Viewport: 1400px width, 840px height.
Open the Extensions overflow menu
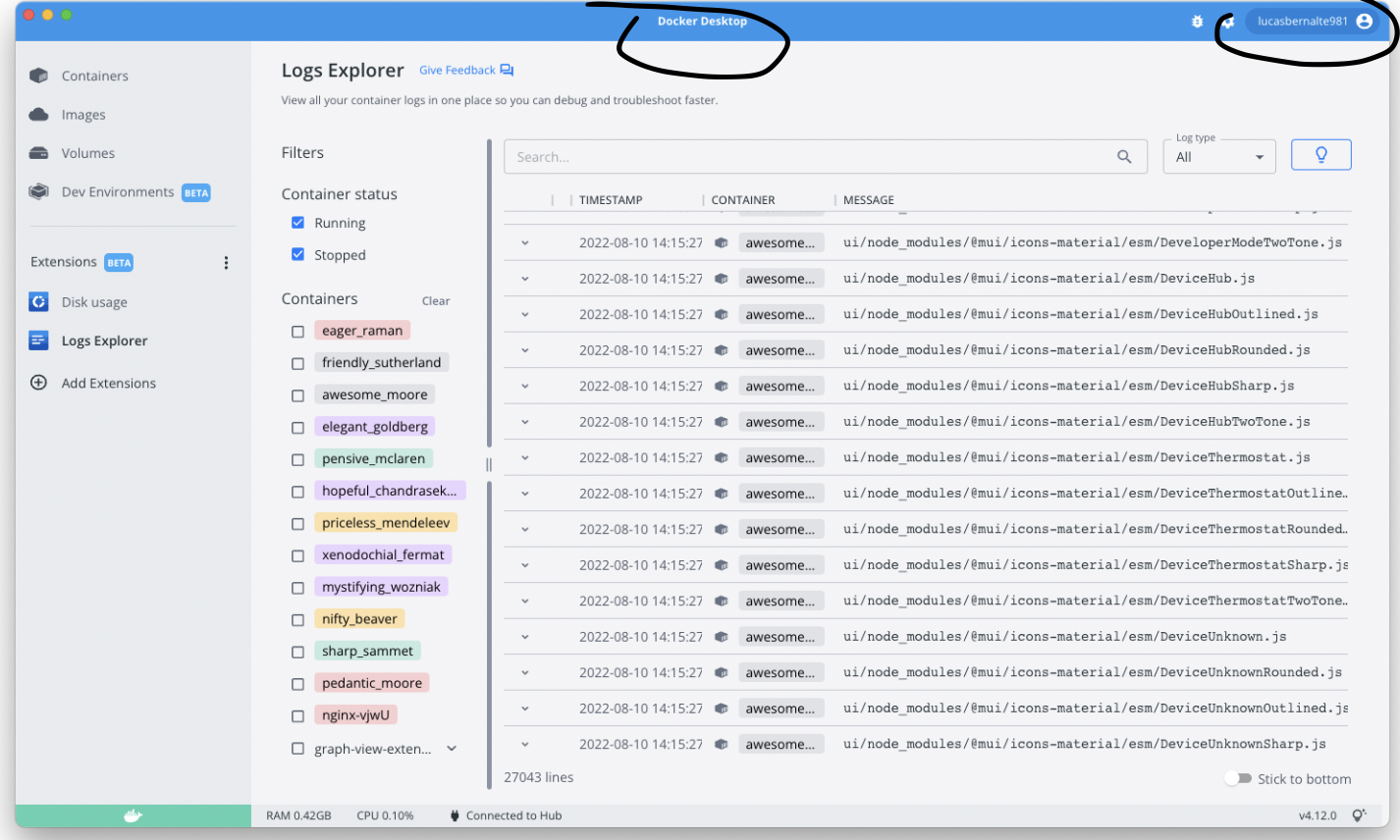point(226,262)
